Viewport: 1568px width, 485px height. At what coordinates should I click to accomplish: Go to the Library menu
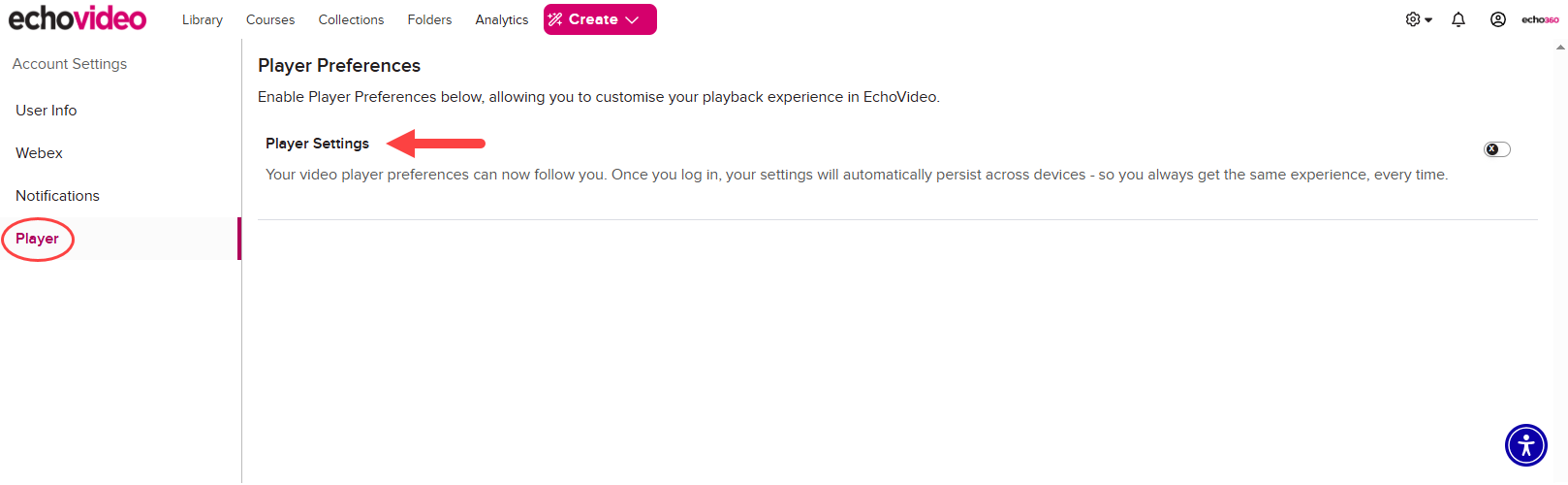pyautogui.click(x=203, y=19)
